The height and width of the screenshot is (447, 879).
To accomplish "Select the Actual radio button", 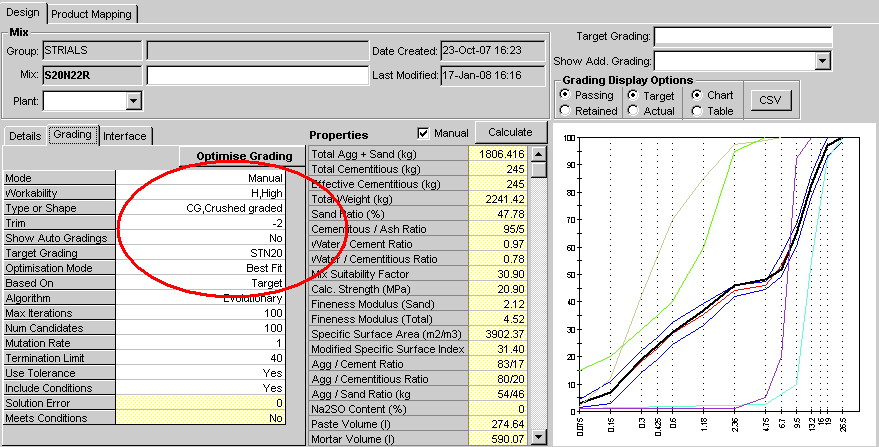I will (634, 111).
